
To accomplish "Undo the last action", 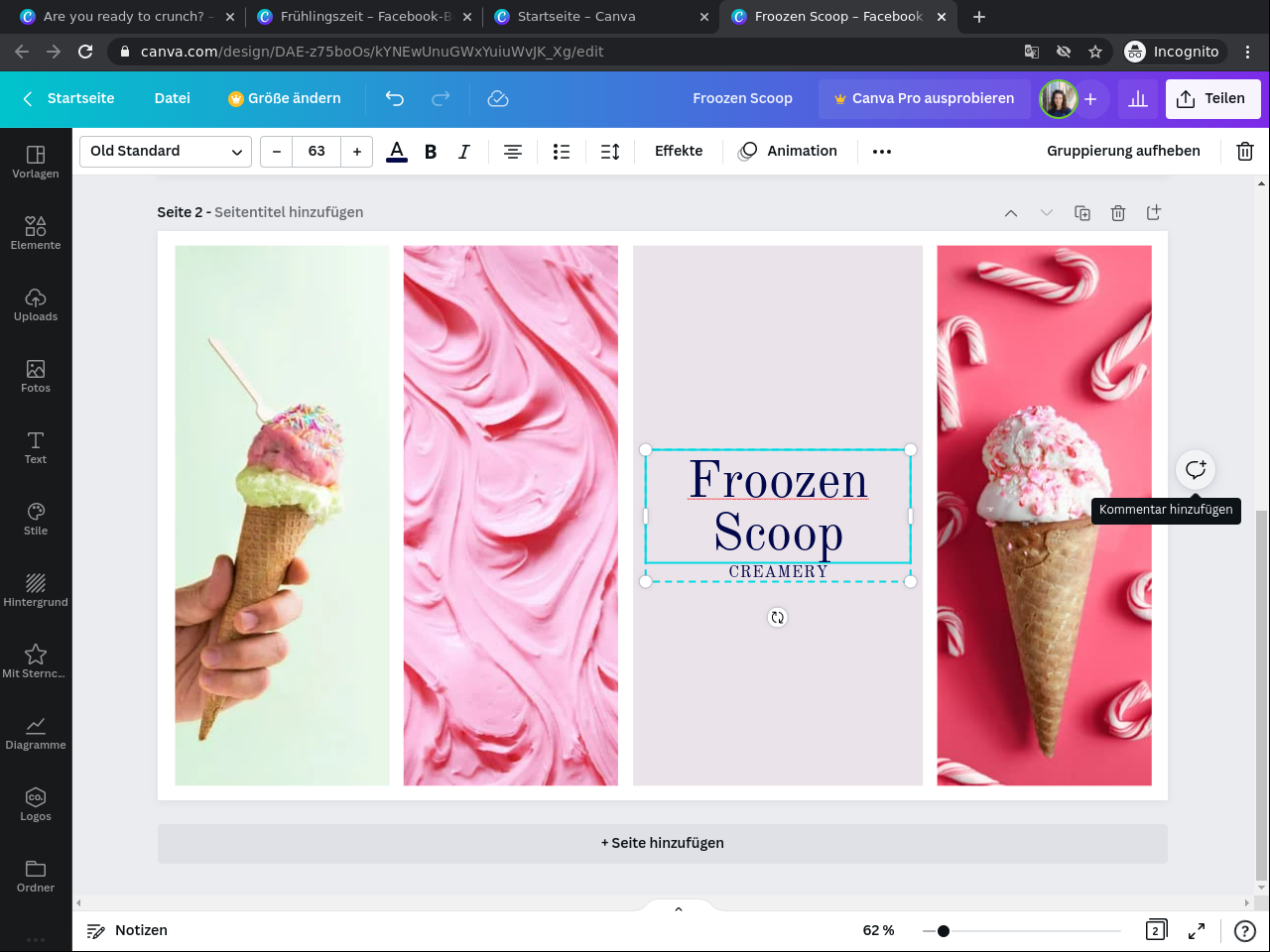I will click(x=395, y=98).
